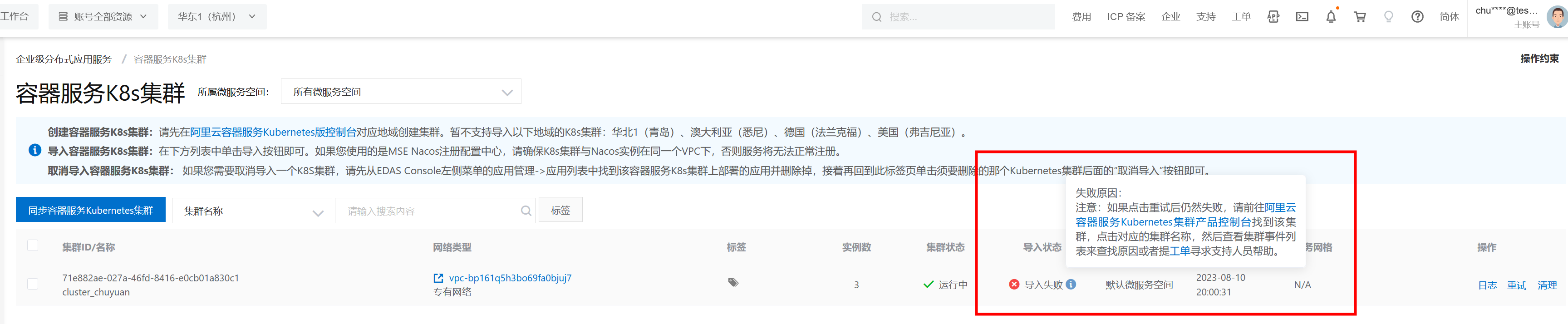Click the N/A cell in the cluster row
This screenshot has height=324, width=1568.
pyautogui.click(x=1302, y=285)
